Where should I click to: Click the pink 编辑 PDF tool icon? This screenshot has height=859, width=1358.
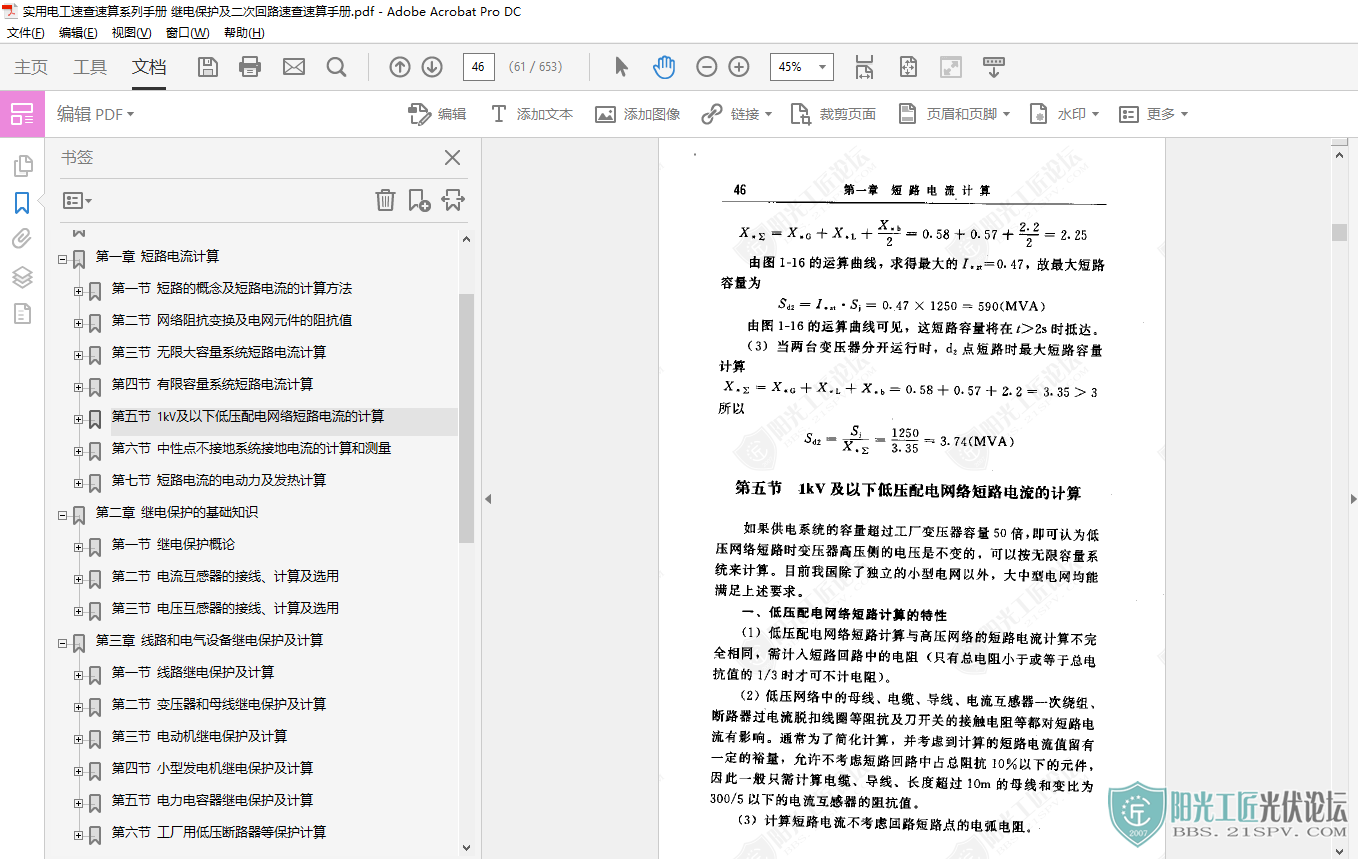(22, 114)
